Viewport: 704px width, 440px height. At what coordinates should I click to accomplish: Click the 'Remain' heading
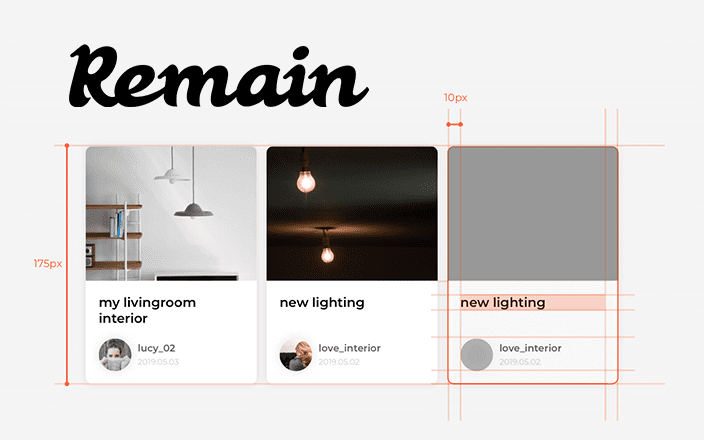point(219,75)
